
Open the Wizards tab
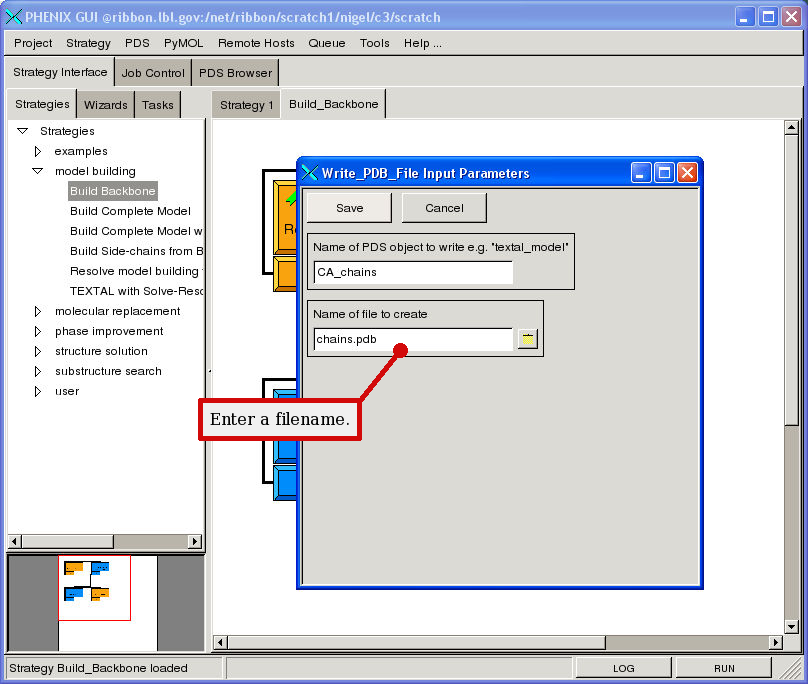(106, 105)
